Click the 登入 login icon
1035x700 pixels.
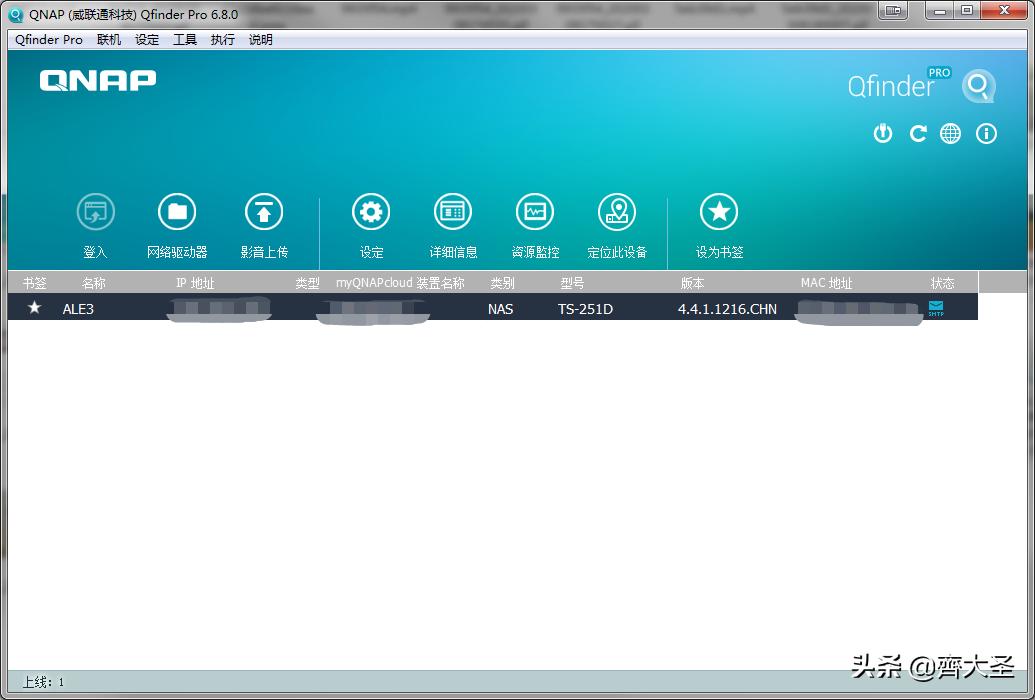(95, 212)
